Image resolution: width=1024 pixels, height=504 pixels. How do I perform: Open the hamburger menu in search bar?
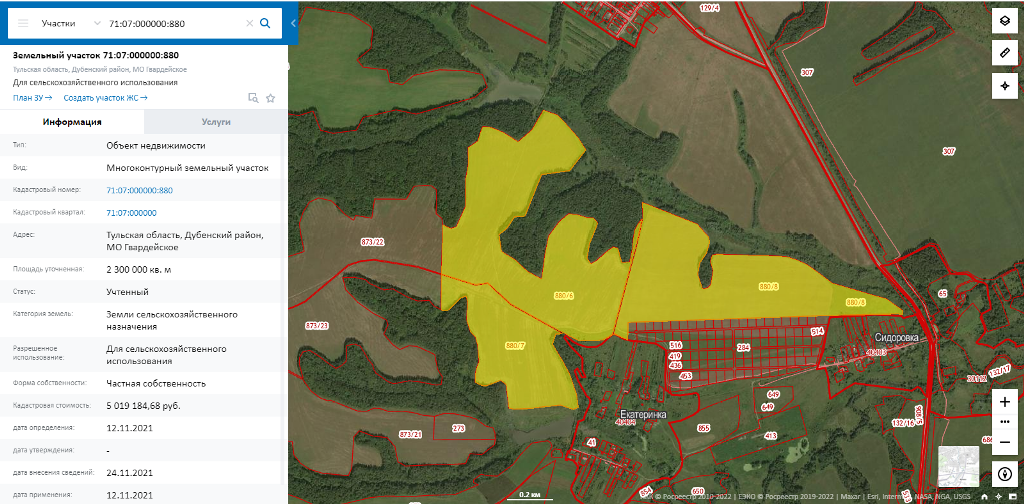[x=23, y=22]
